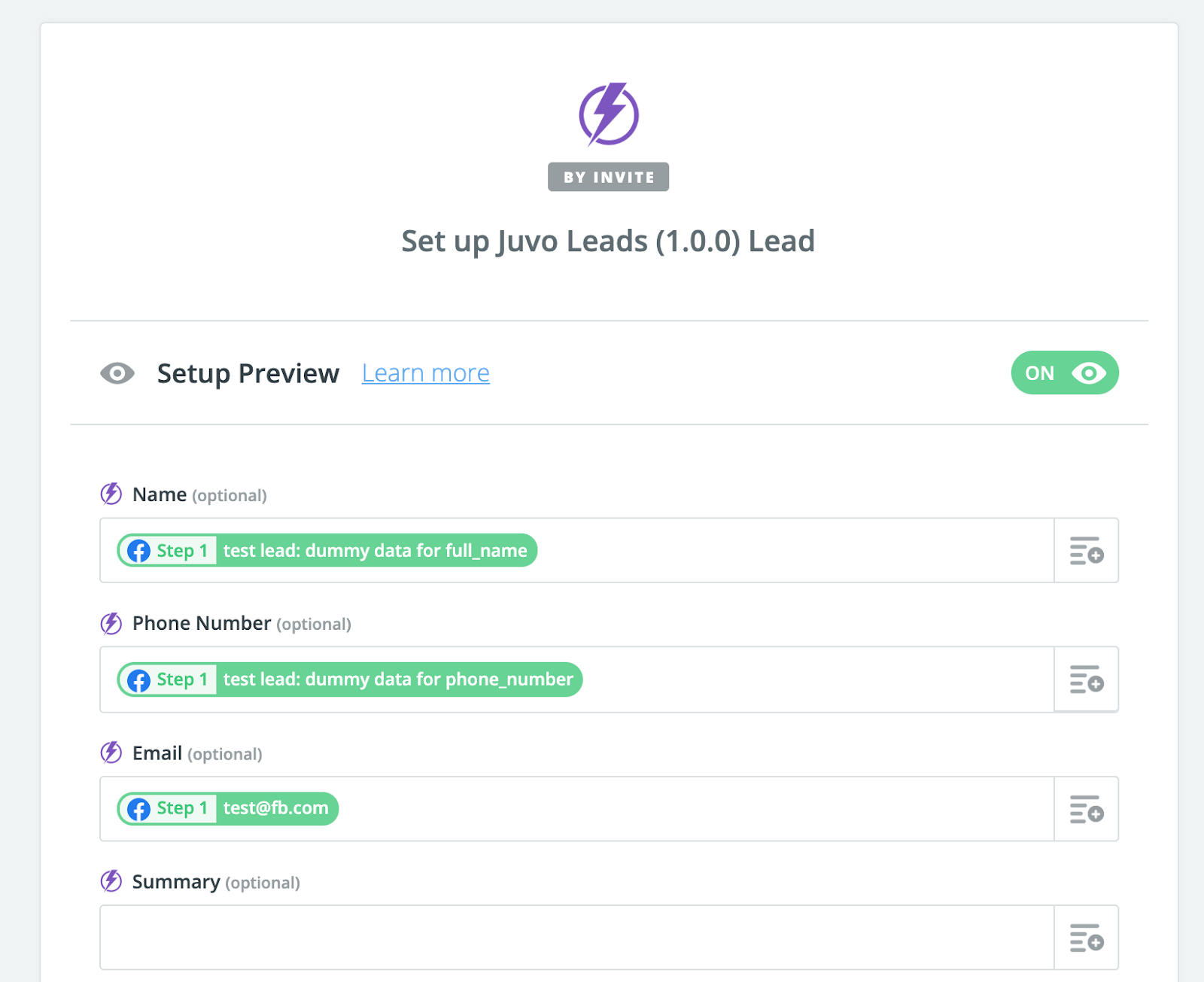Click the lightning icon beside Phone Number label
The height and width of the screenshot is (982, 1204).
coord(111,623)
